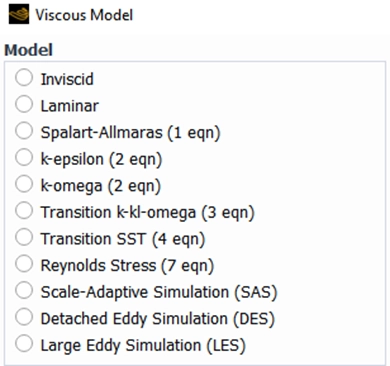This screenshot has width=390, height=366.
Task: Click the 'k-omega (2 eqn)' label text
Action: coord(101,186)
